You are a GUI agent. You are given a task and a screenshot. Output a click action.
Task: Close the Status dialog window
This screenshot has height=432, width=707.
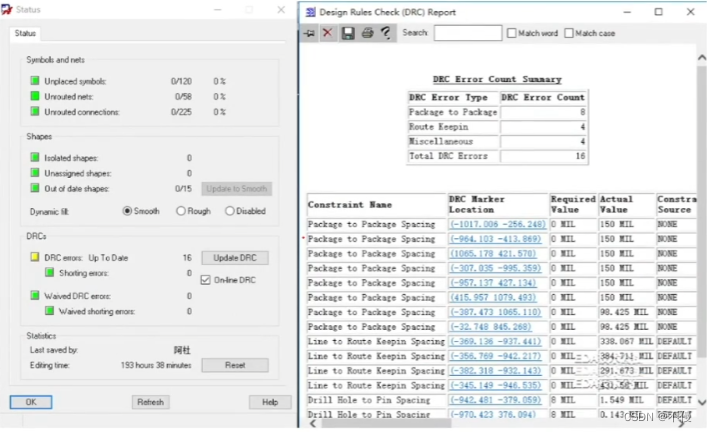point(281,9)
